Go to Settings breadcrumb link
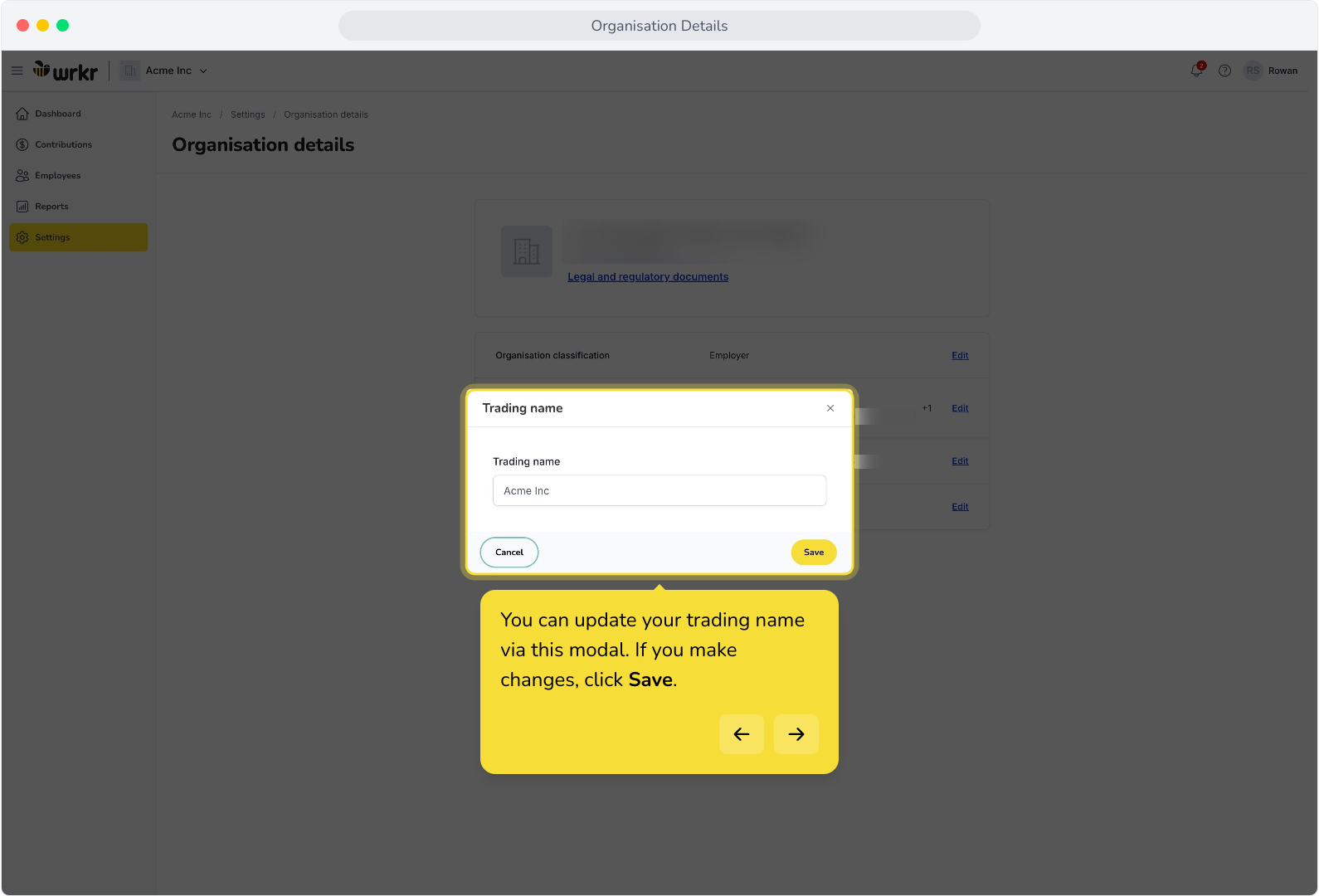1319x896 pixels. (248, 114)
